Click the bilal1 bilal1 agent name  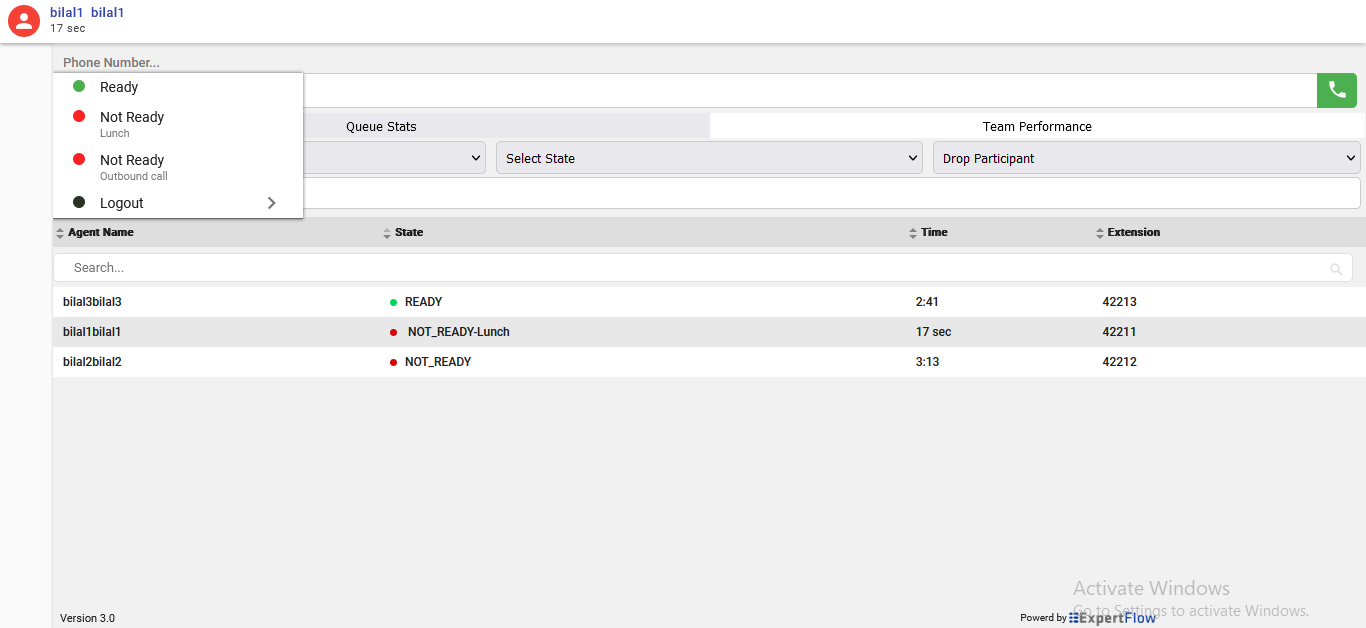point(87,13)
